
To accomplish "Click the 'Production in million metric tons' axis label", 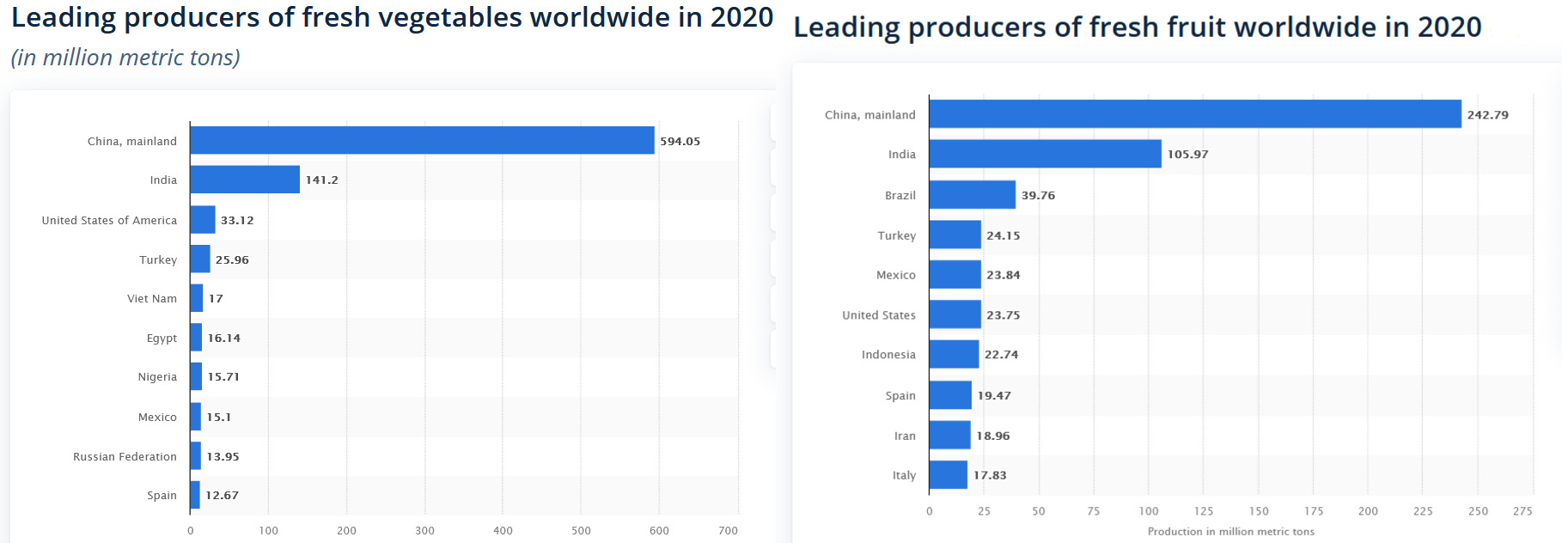I will click(1230, 532).
